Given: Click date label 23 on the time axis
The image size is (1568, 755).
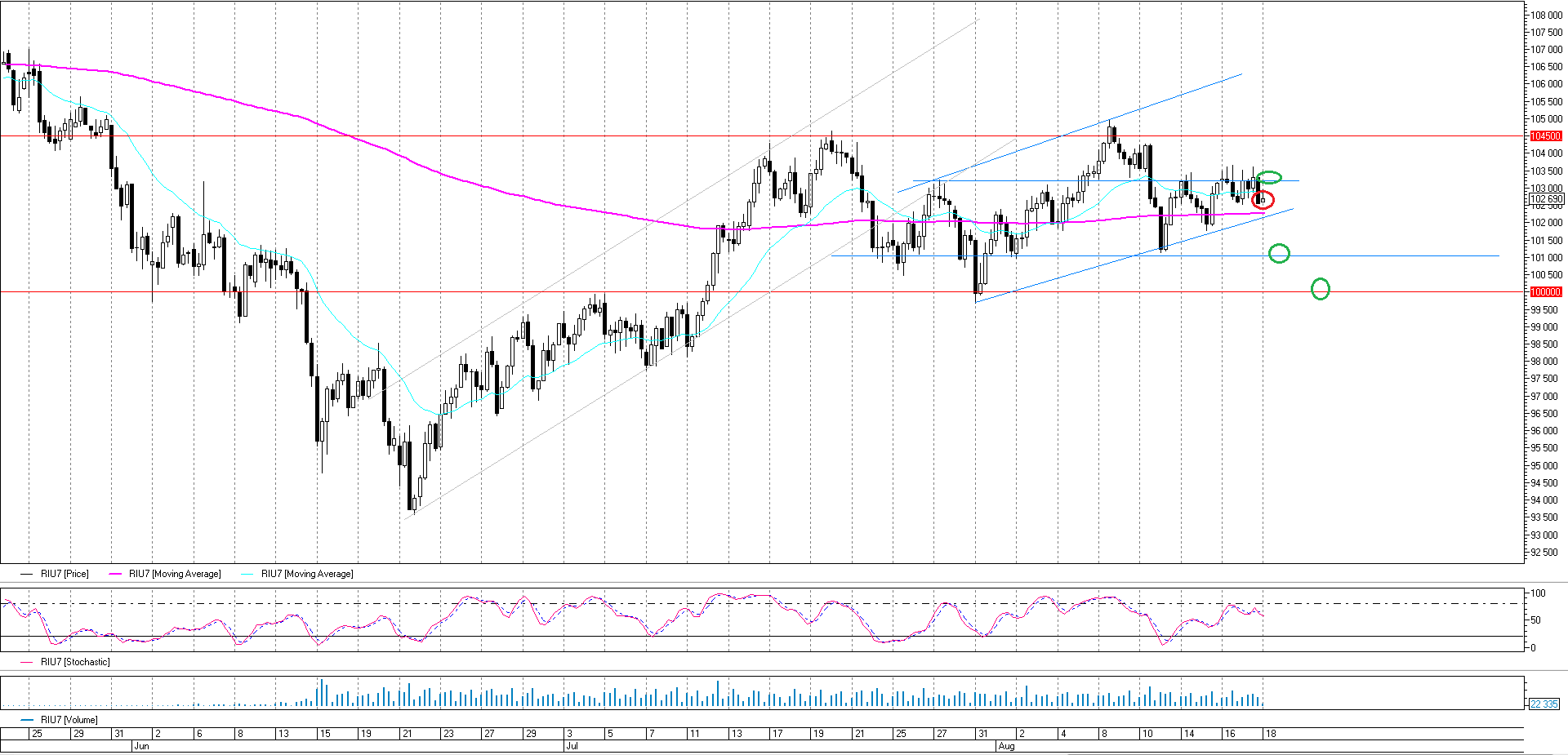Looking at the screenshot, I should tap(448, 734).
